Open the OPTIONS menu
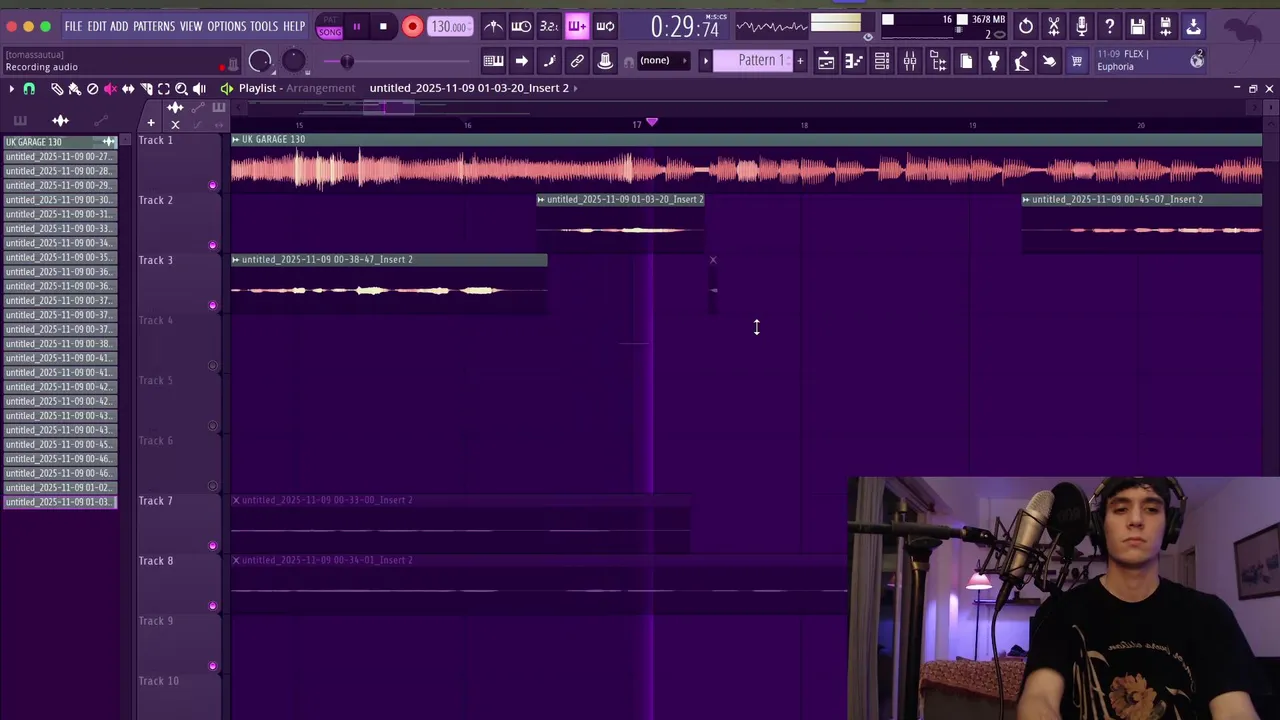 (x=227, y=26)
